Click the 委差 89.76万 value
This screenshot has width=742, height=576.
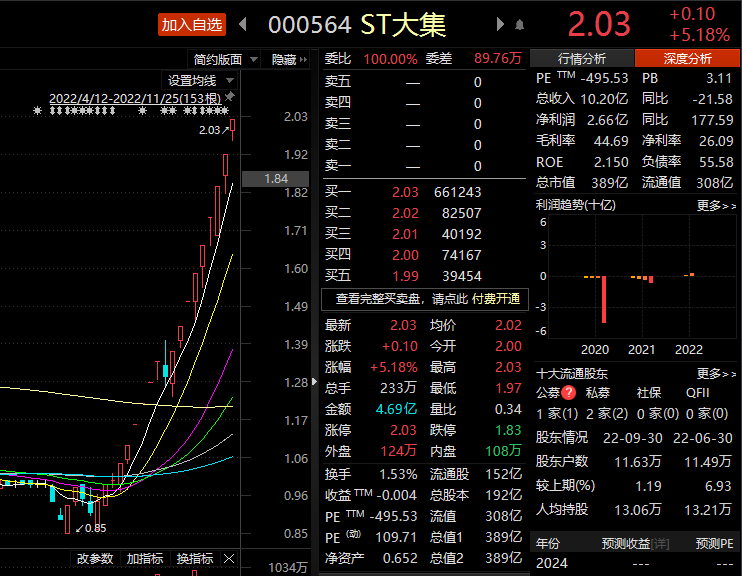click(x=498, y=58)
